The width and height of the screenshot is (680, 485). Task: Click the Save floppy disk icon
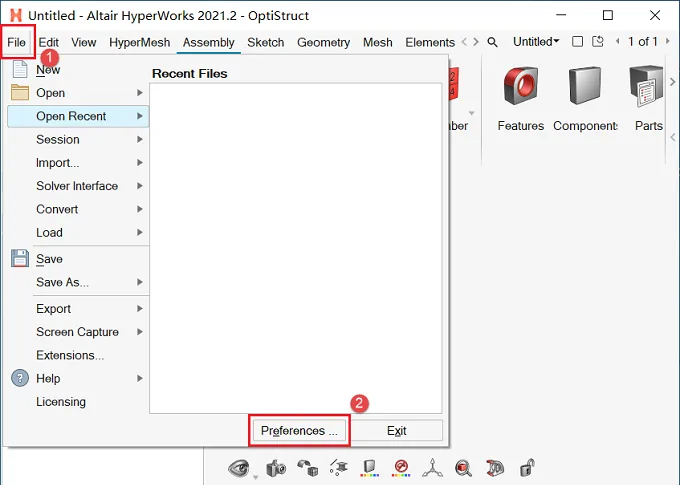(20, 258)
